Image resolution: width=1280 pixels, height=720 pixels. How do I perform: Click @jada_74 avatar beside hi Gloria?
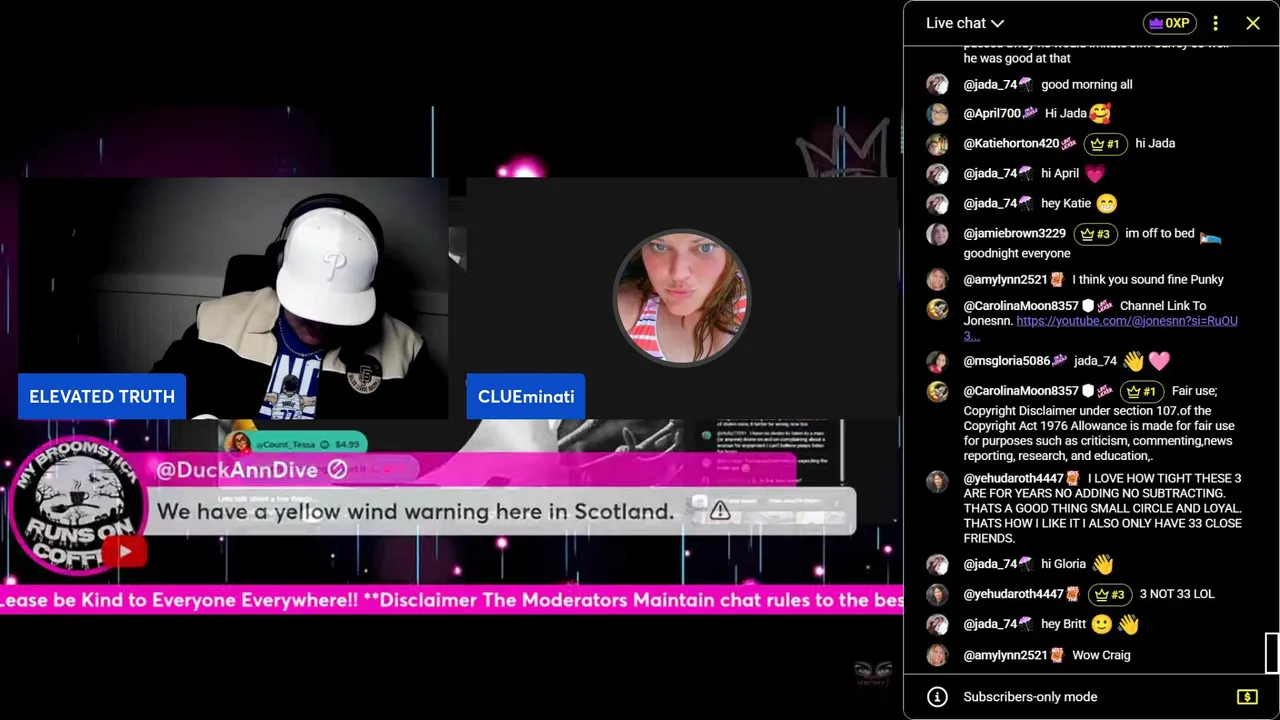937,564
